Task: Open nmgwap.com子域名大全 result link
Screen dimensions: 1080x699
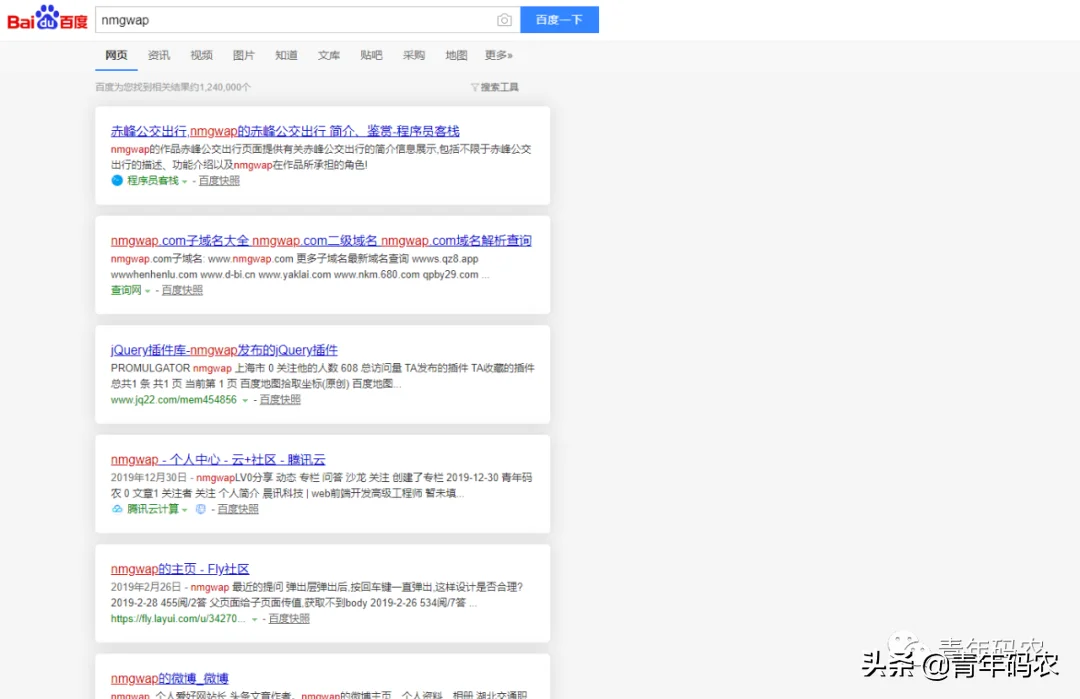Action: (x=321, y=240)
